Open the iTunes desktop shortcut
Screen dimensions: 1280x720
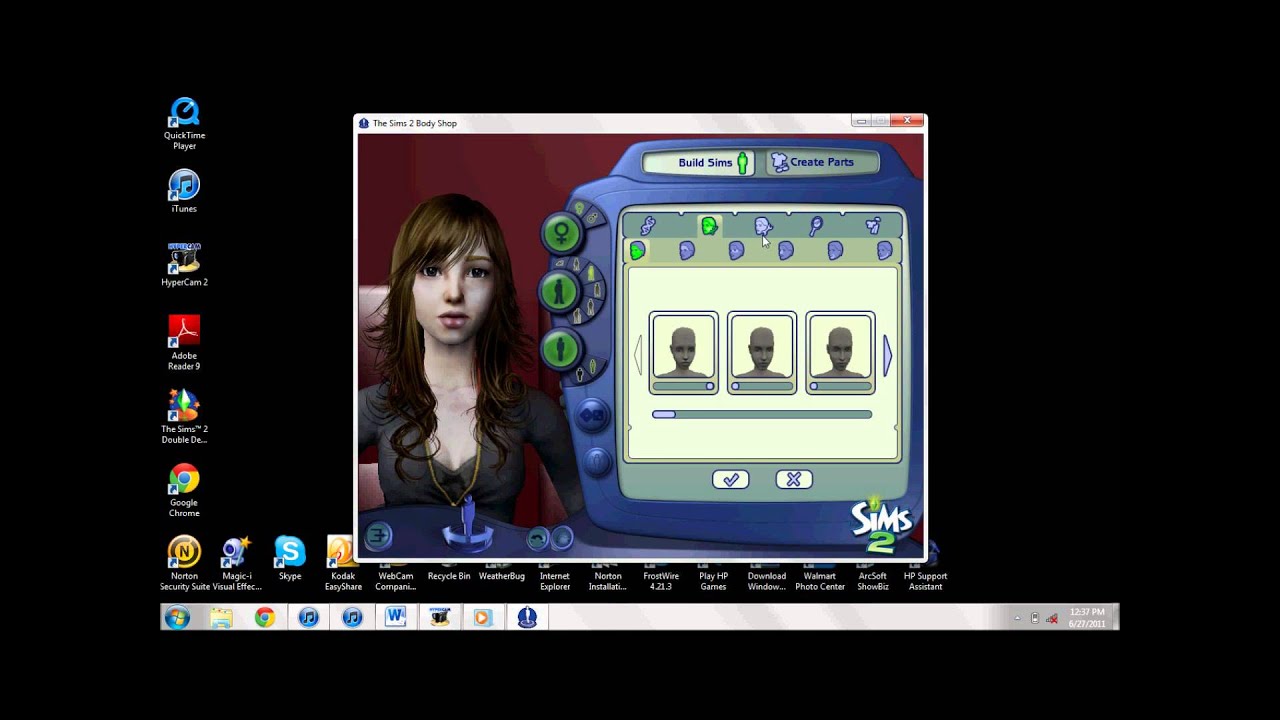(184, 192)
